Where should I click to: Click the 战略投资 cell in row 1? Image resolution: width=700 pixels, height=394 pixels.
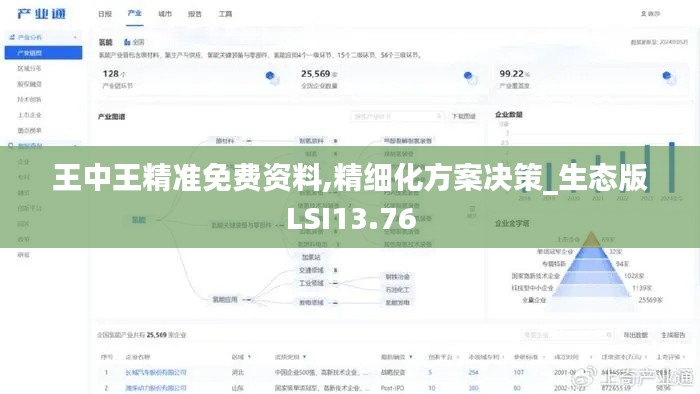[x=393, y=372]
